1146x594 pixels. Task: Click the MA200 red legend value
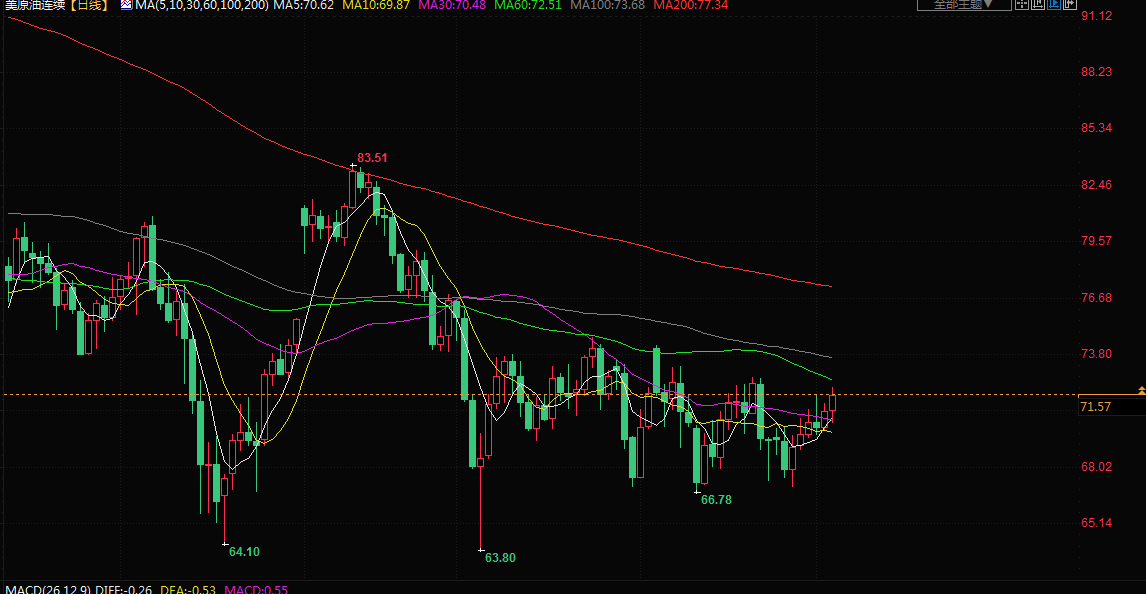(690, 5)
